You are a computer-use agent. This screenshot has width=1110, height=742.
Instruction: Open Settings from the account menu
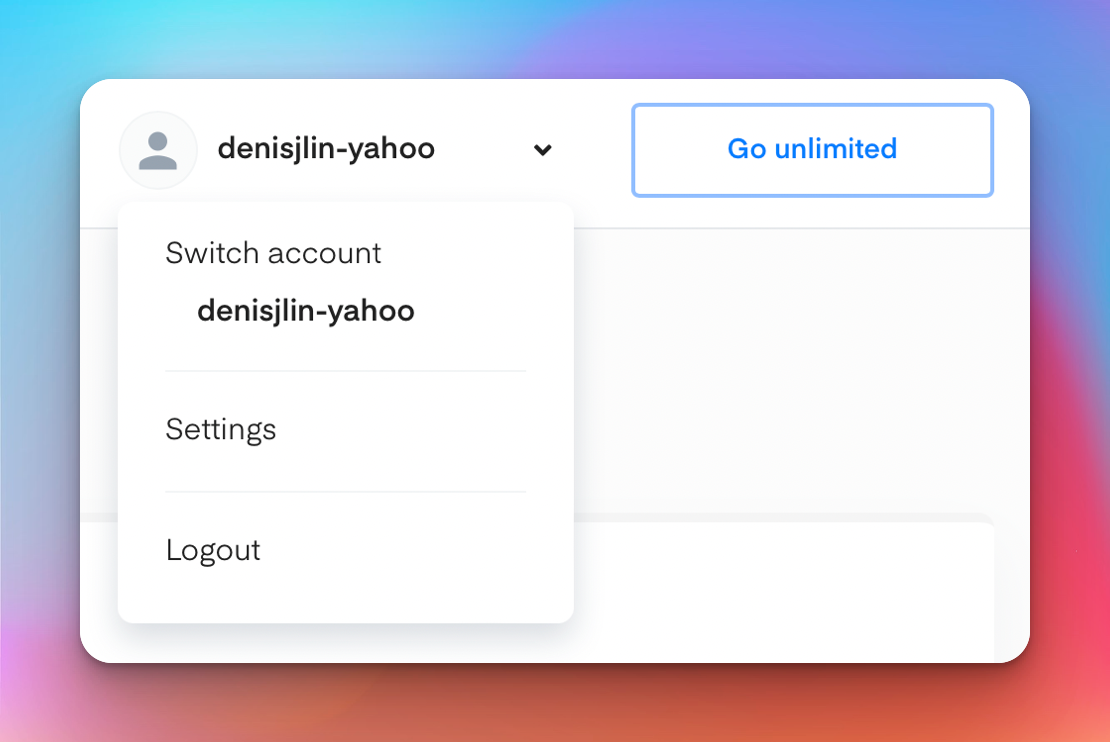[x=221, y=430]
